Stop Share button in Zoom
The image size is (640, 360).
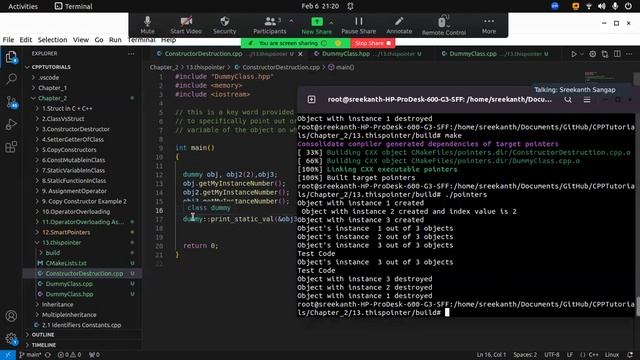point(373,43)
